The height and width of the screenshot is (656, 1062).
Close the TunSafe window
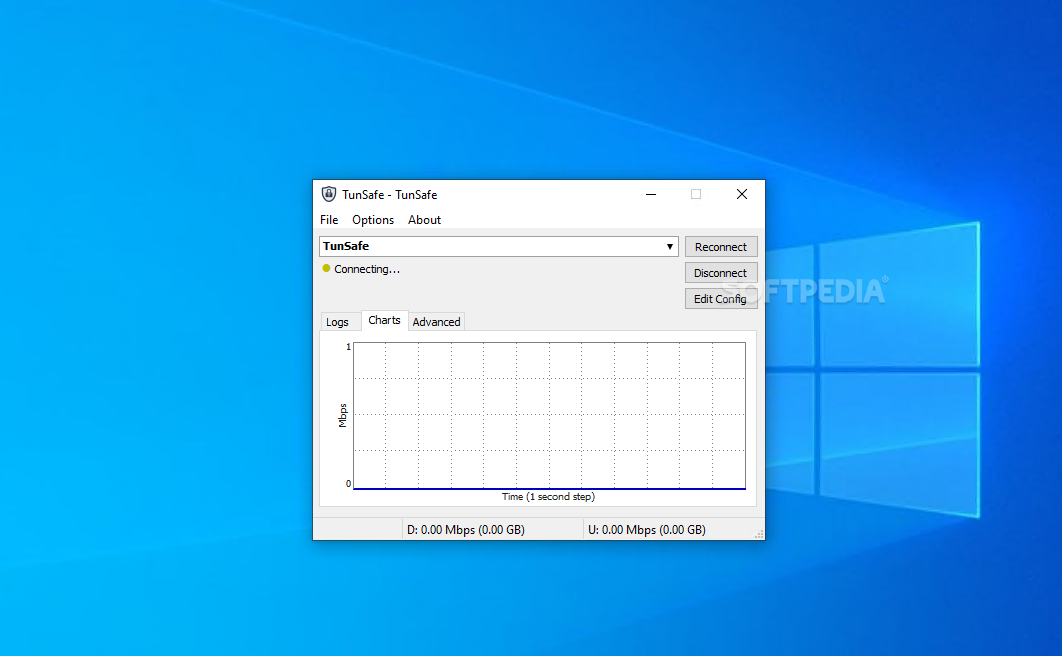[742, 194]
